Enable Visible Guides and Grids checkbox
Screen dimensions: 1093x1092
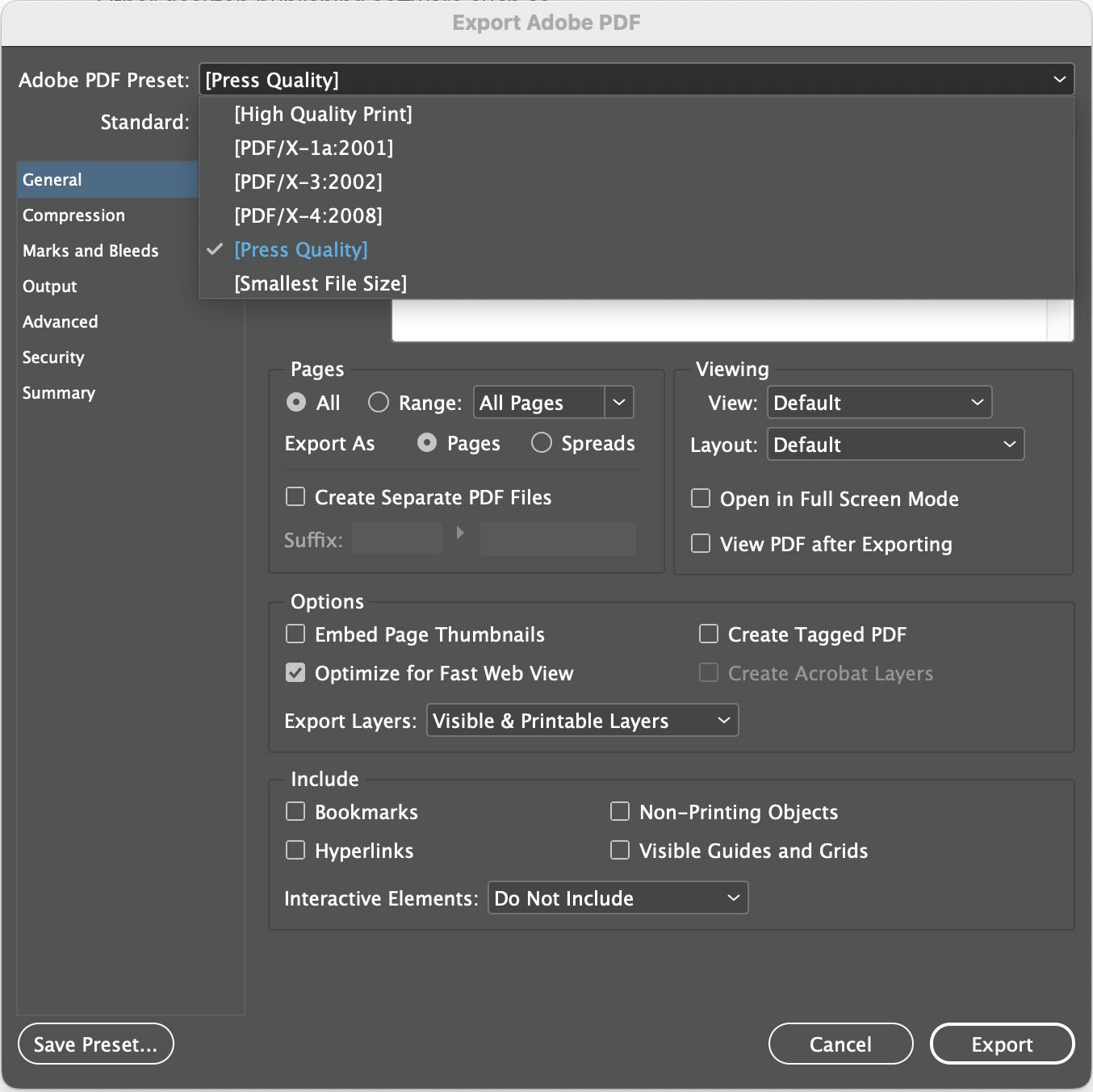[620, 850]
